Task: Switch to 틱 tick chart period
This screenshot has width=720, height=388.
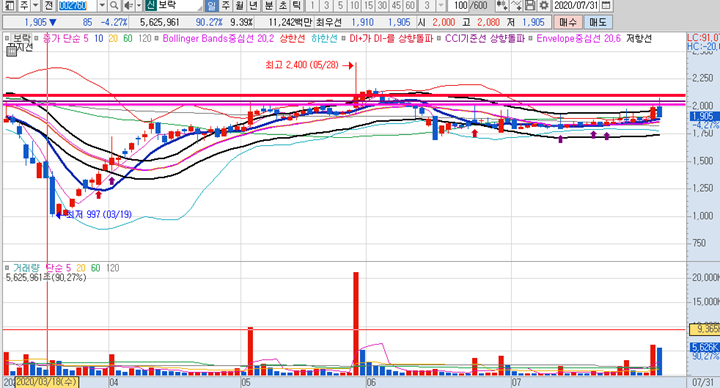Action: (297, 6)
